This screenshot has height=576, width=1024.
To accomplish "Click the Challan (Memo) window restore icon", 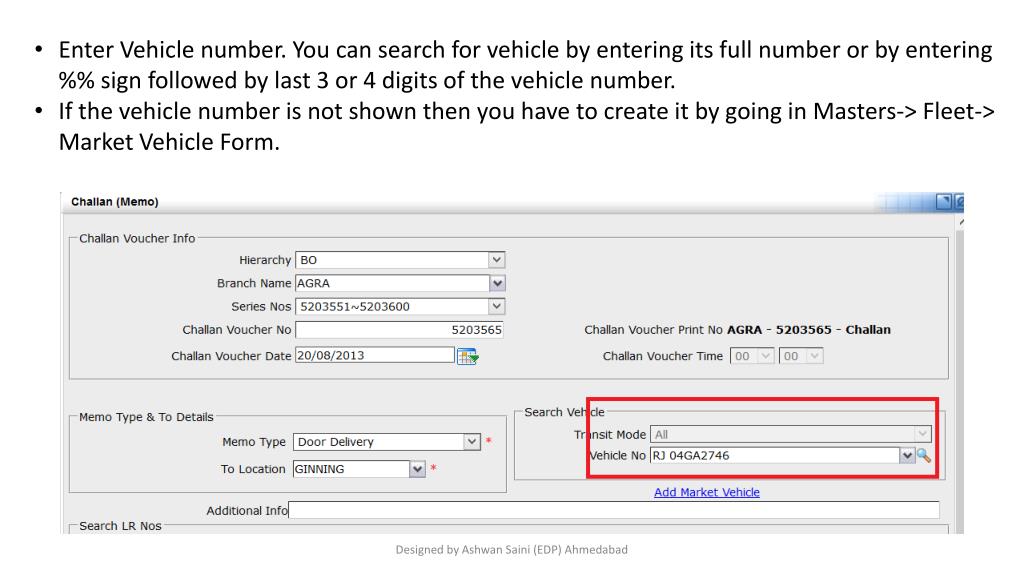I will point(944,202).
